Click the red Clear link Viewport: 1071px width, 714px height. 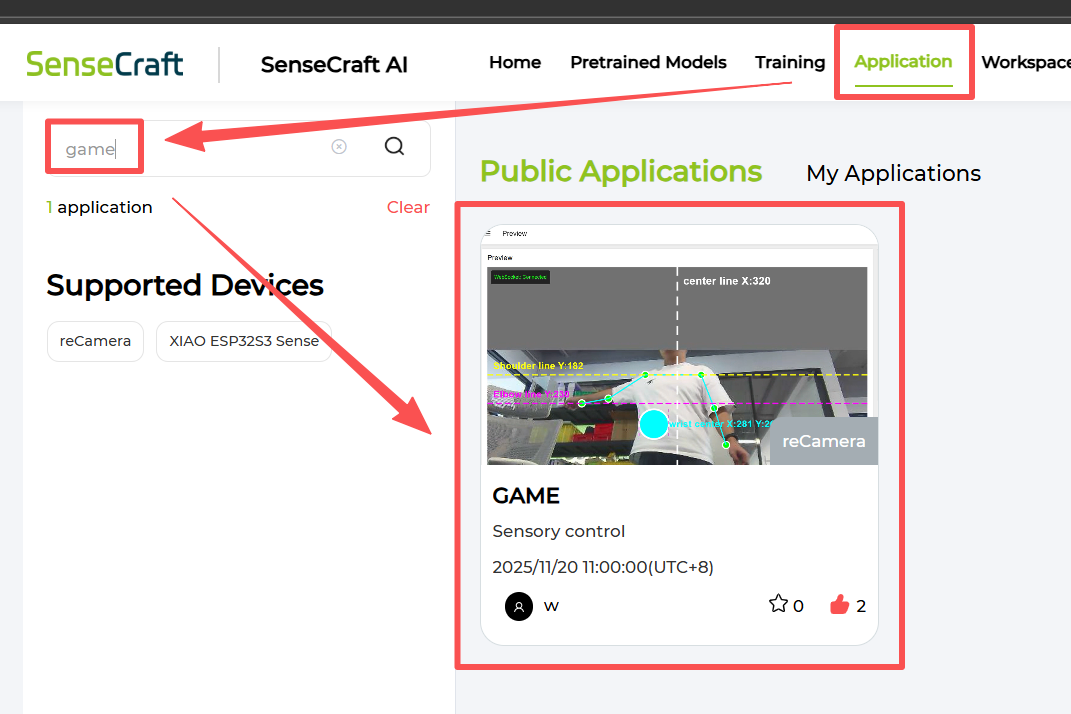tap(408, 207)
